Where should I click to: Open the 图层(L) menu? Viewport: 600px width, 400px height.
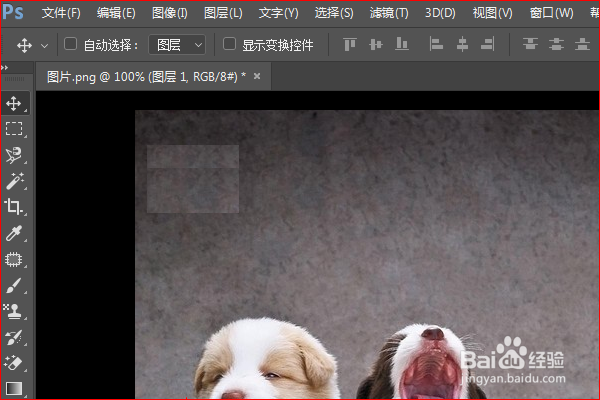(223, 13)
